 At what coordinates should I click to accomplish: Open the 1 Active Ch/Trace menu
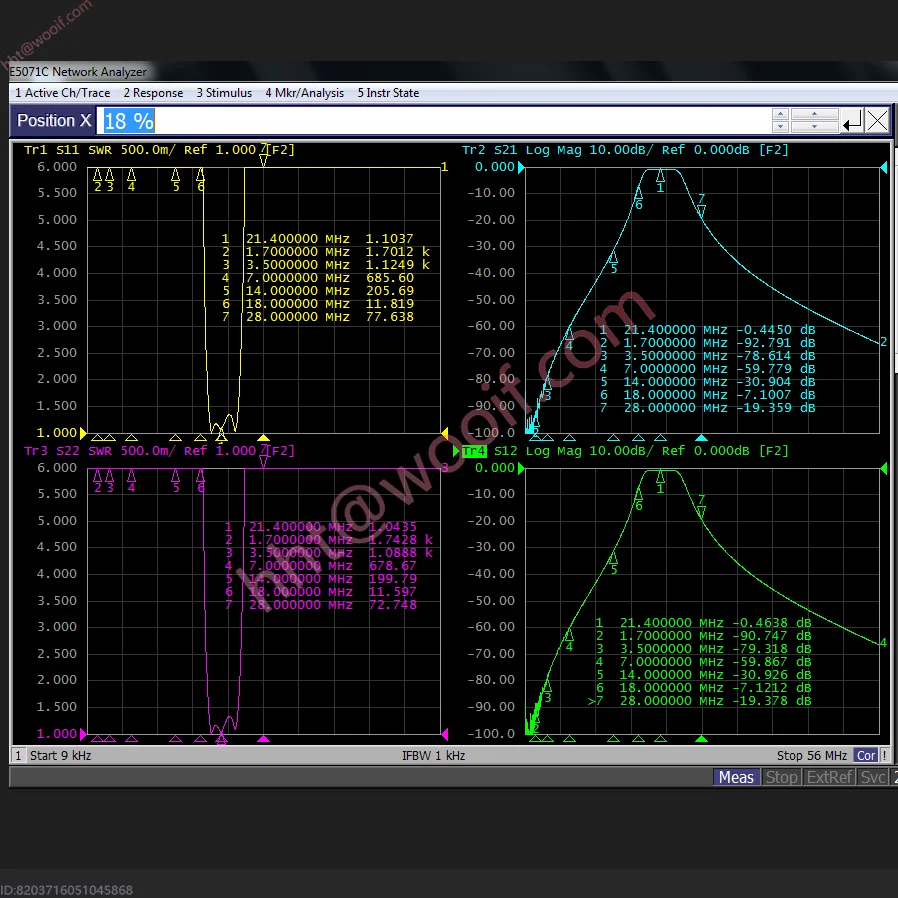point(62,93)
